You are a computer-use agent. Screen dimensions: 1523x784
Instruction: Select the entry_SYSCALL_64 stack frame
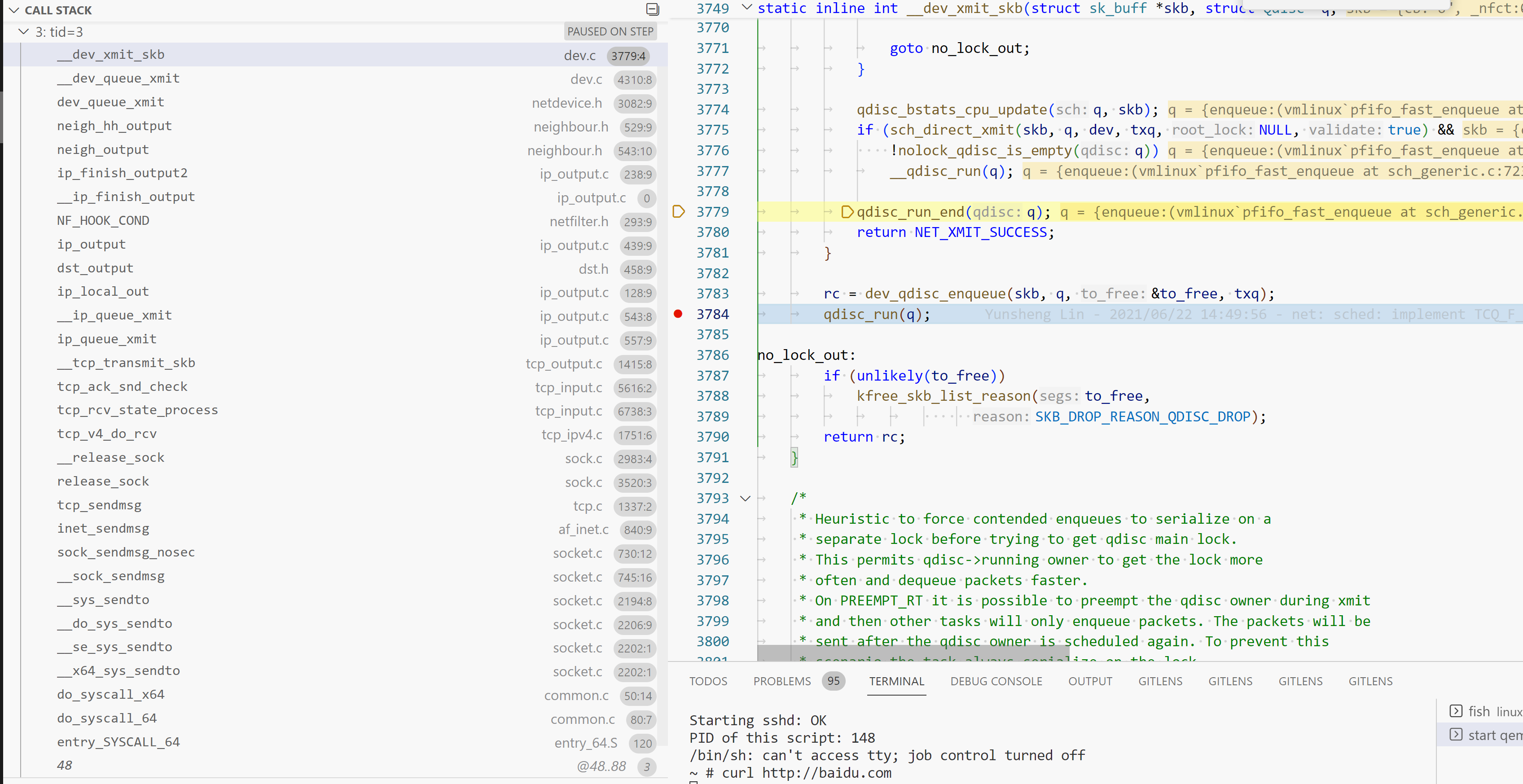pos(118,742)
